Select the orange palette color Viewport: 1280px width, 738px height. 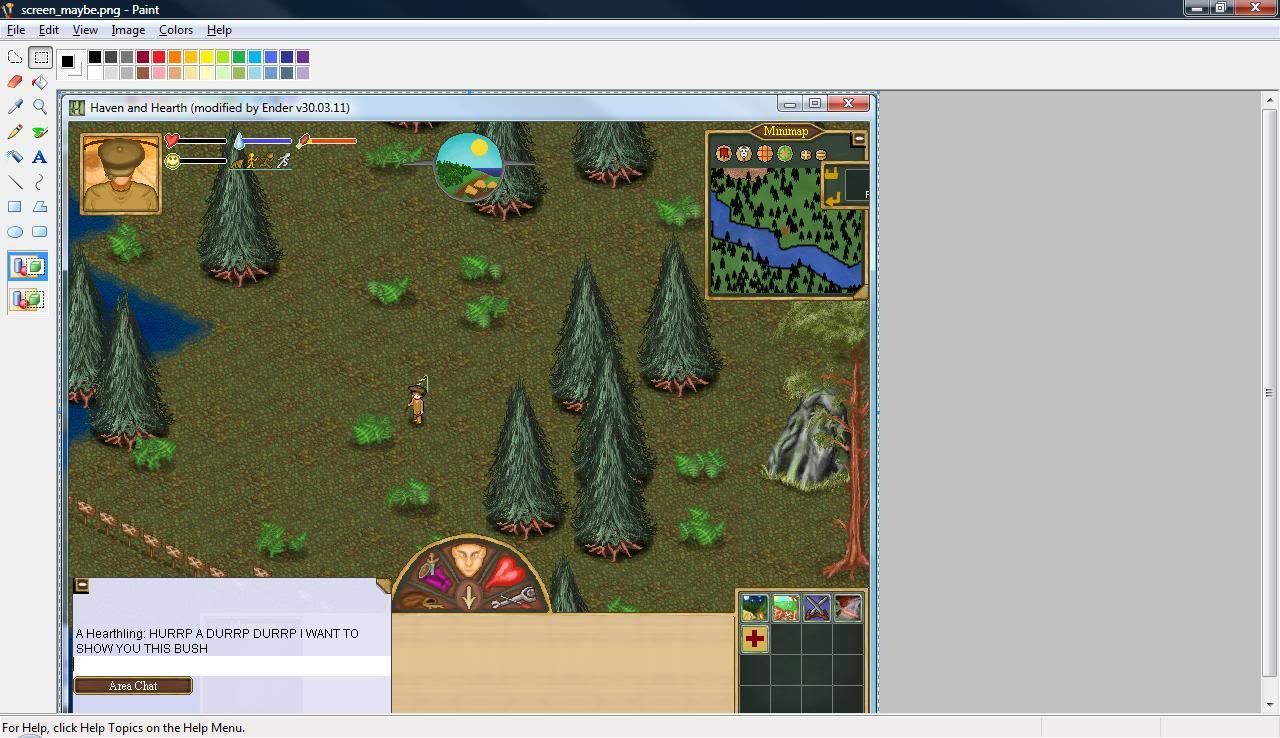175,57
